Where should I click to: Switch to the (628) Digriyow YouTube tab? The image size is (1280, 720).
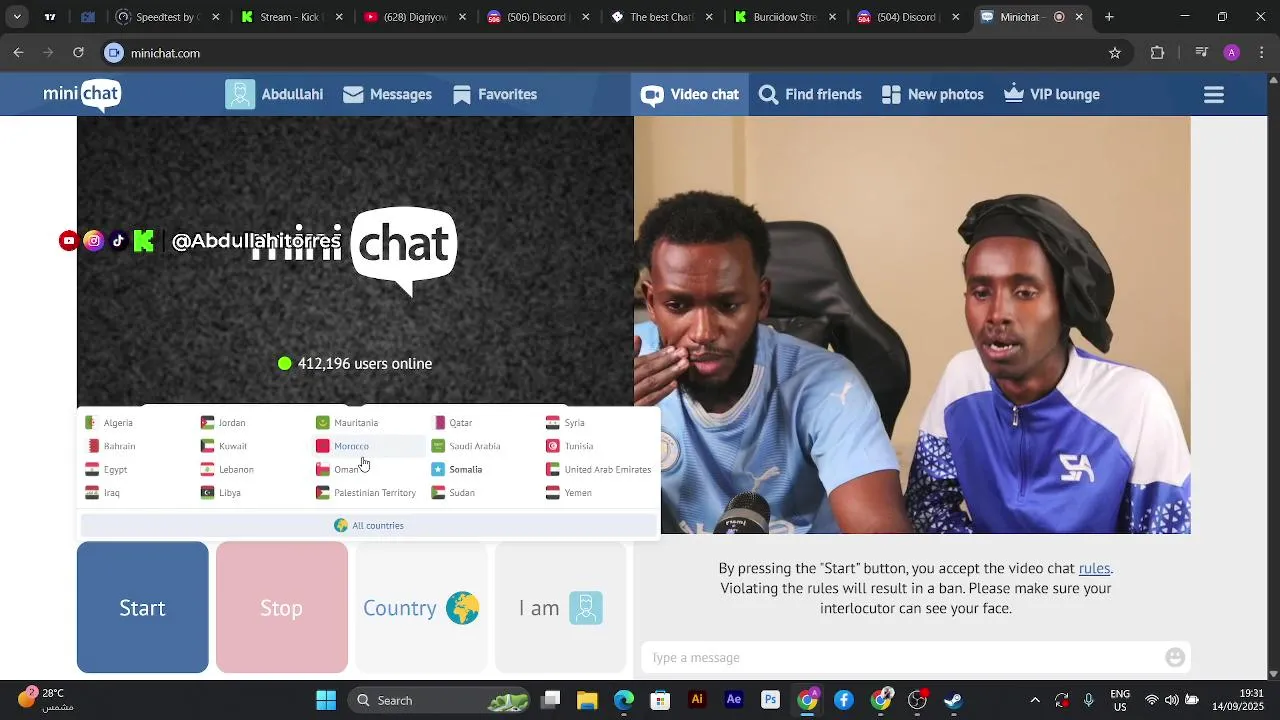point(414,17)
